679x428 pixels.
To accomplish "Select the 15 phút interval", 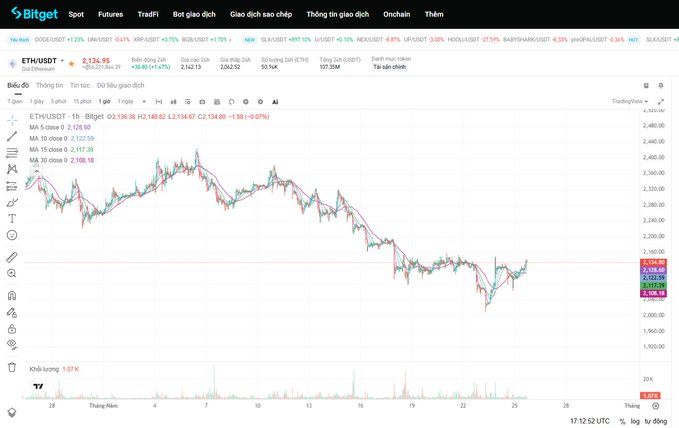I will 82,101.
